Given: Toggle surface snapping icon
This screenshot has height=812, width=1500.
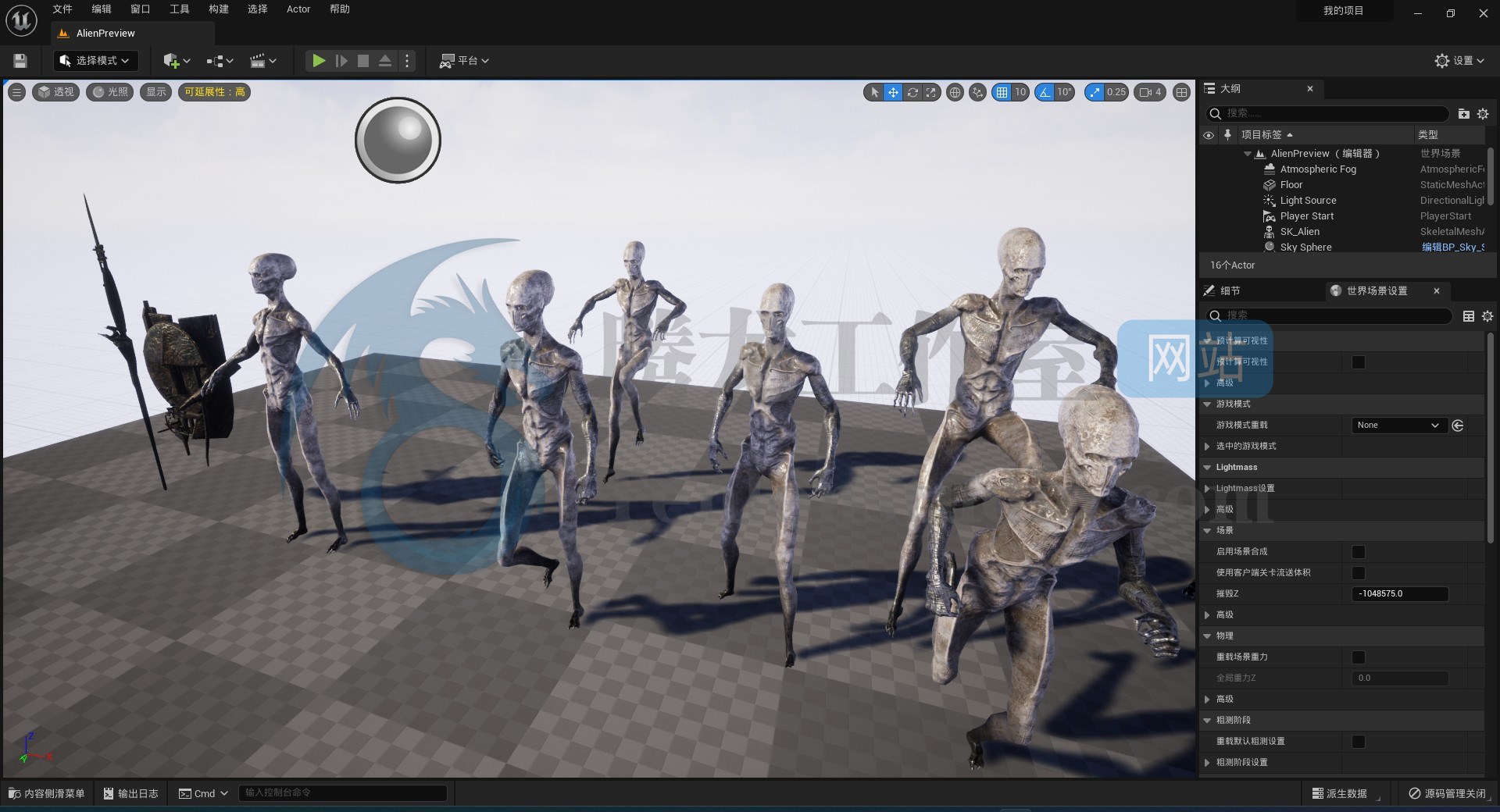Looking at the screenshot, I should (977, 92).
